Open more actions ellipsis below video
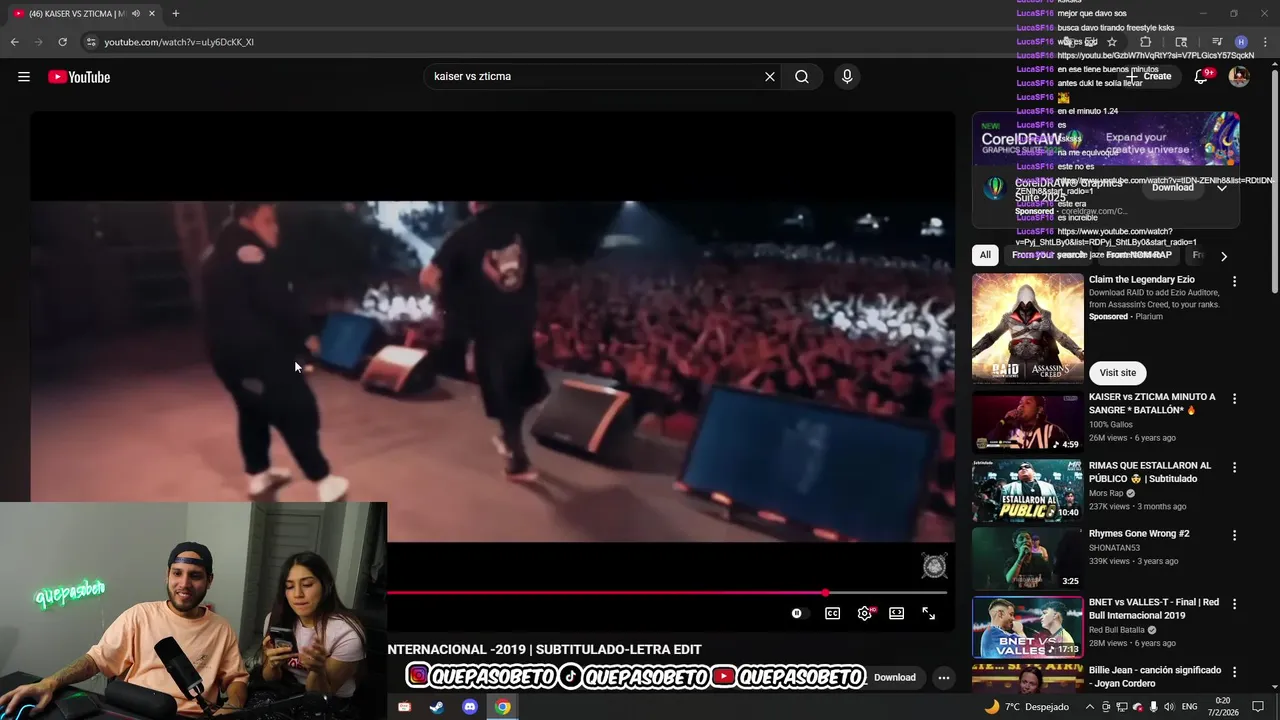Viewport: 1280px width, 720px height. [943, 677]
